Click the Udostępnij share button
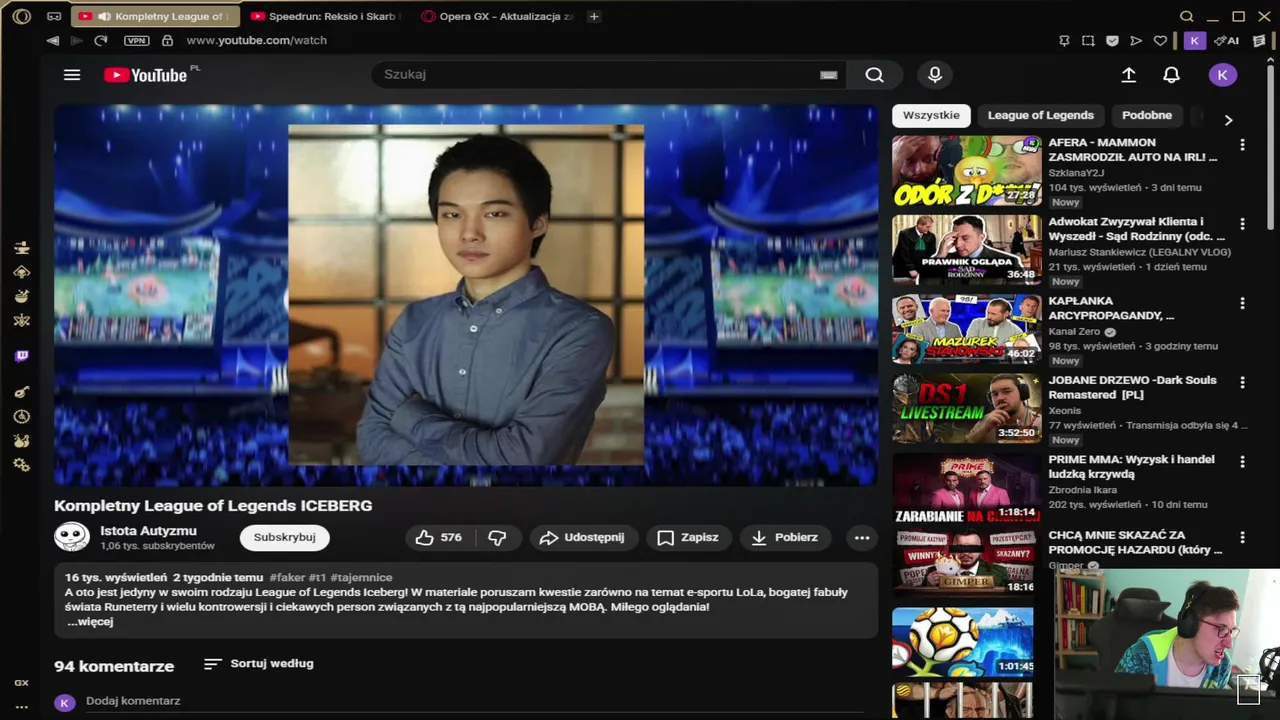1280x720 pixels. click(x=582, y=537)
